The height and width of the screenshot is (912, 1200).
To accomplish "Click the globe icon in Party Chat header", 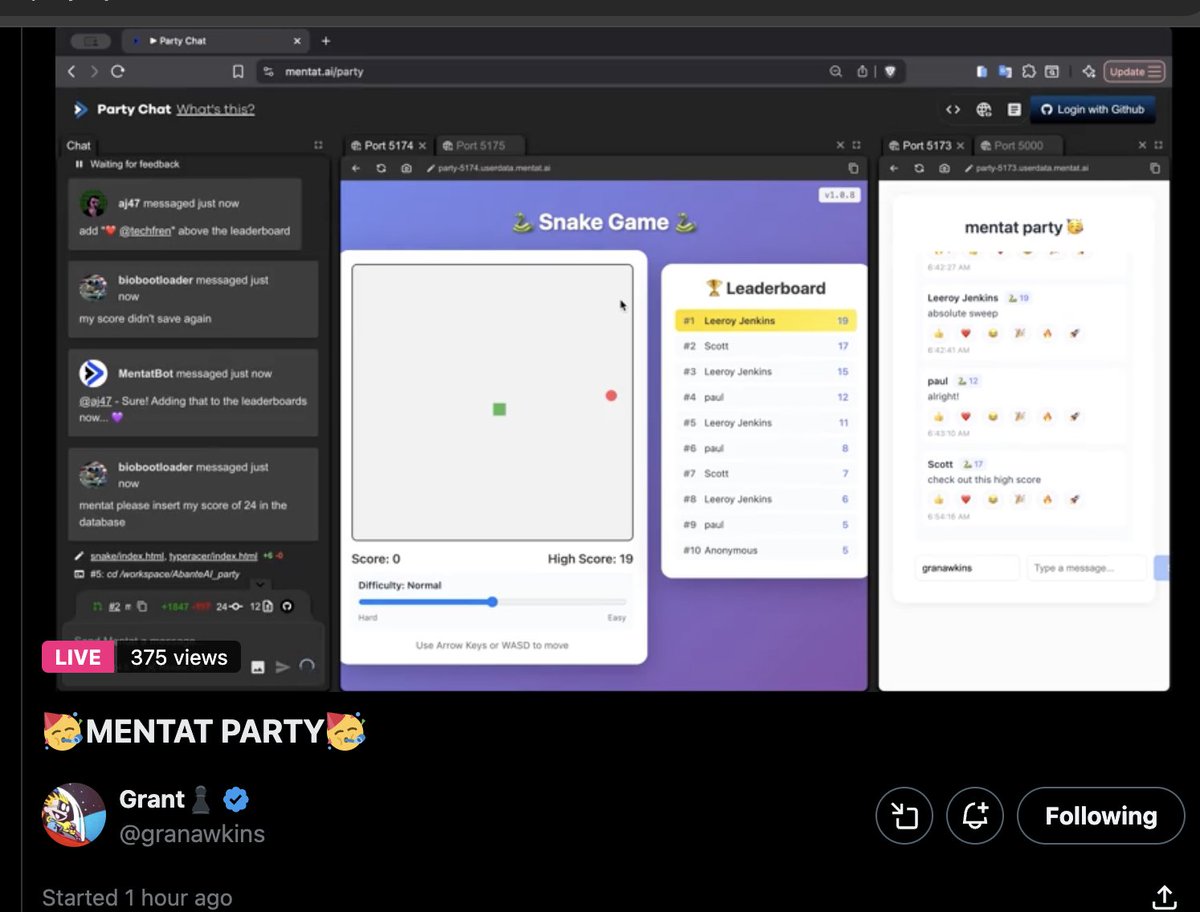I will pos(984,110).
